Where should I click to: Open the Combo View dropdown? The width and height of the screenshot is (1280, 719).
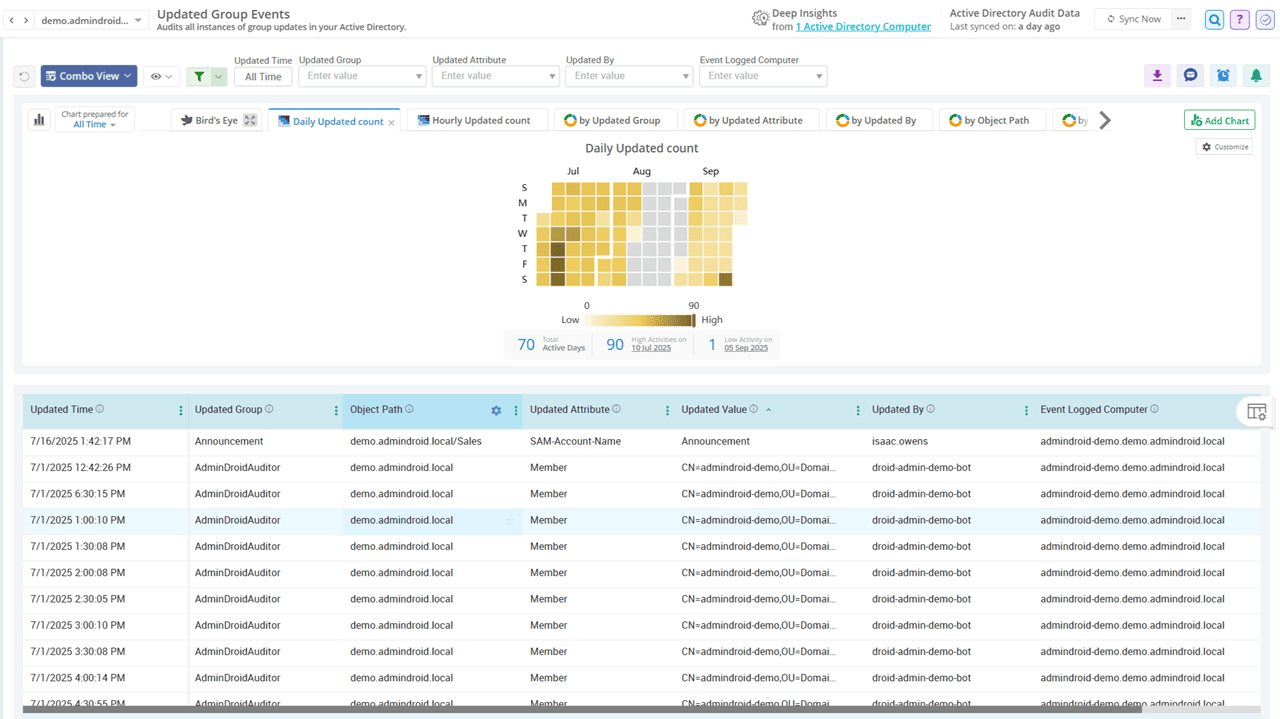[x=89, y=76]
